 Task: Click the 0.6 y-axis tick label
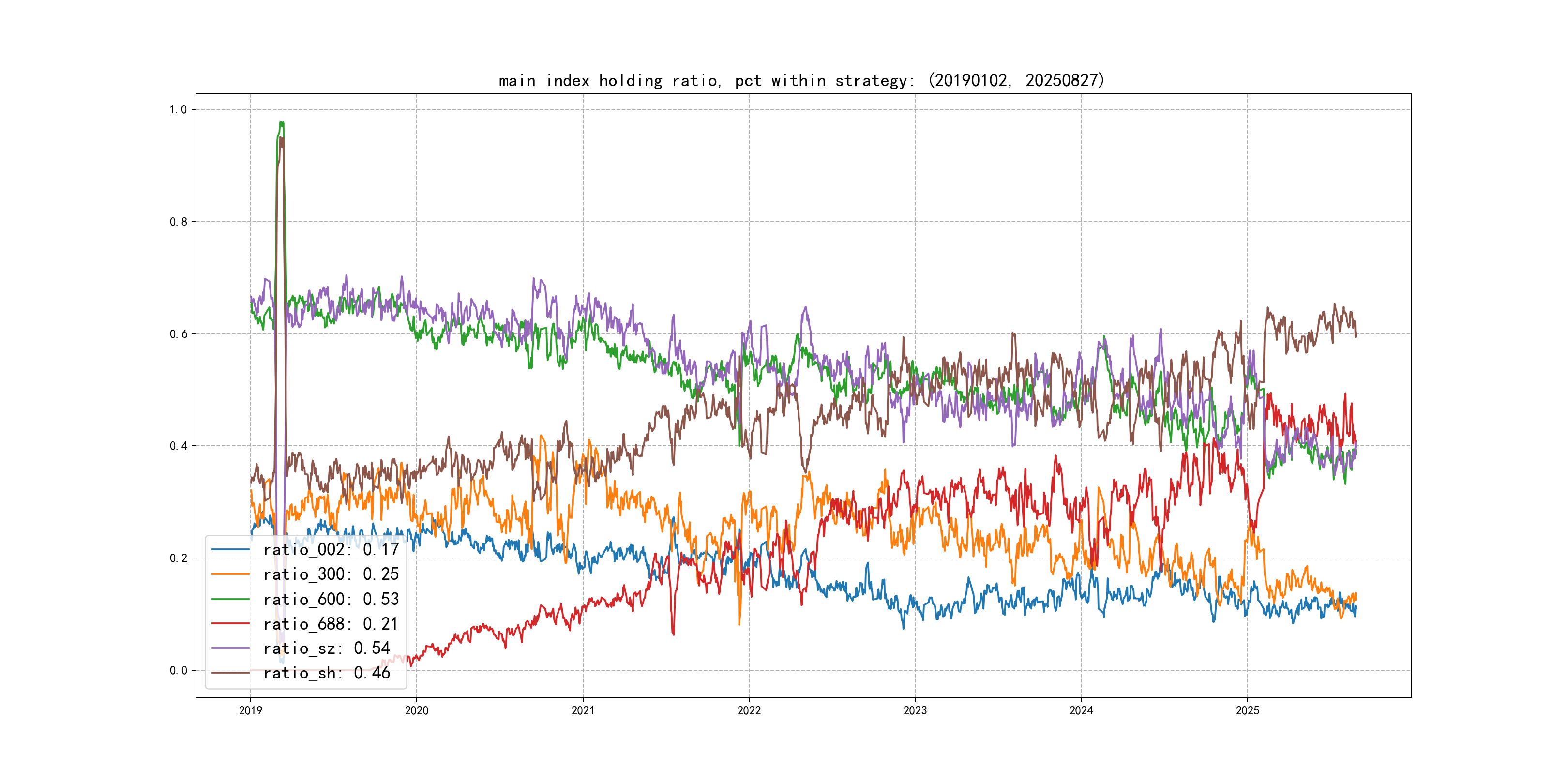pyautogui.click(x=179, y=333)
